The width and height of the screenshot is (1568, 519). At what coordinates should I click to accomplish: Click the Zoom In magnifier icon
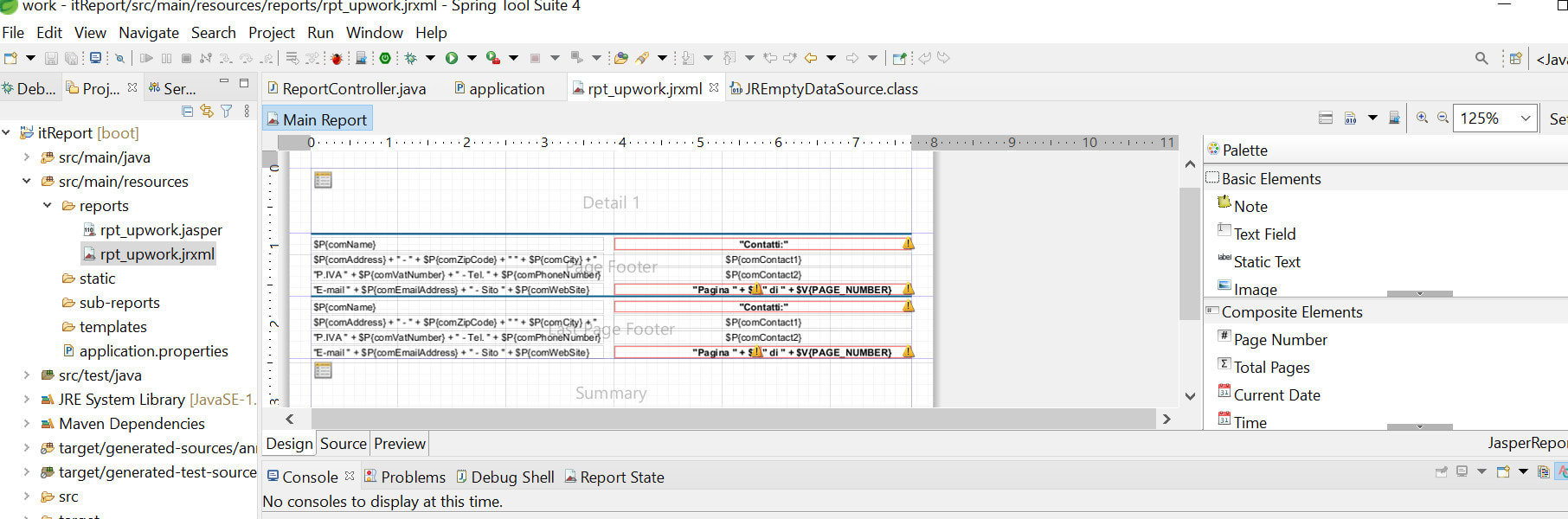pos(1422,118)
